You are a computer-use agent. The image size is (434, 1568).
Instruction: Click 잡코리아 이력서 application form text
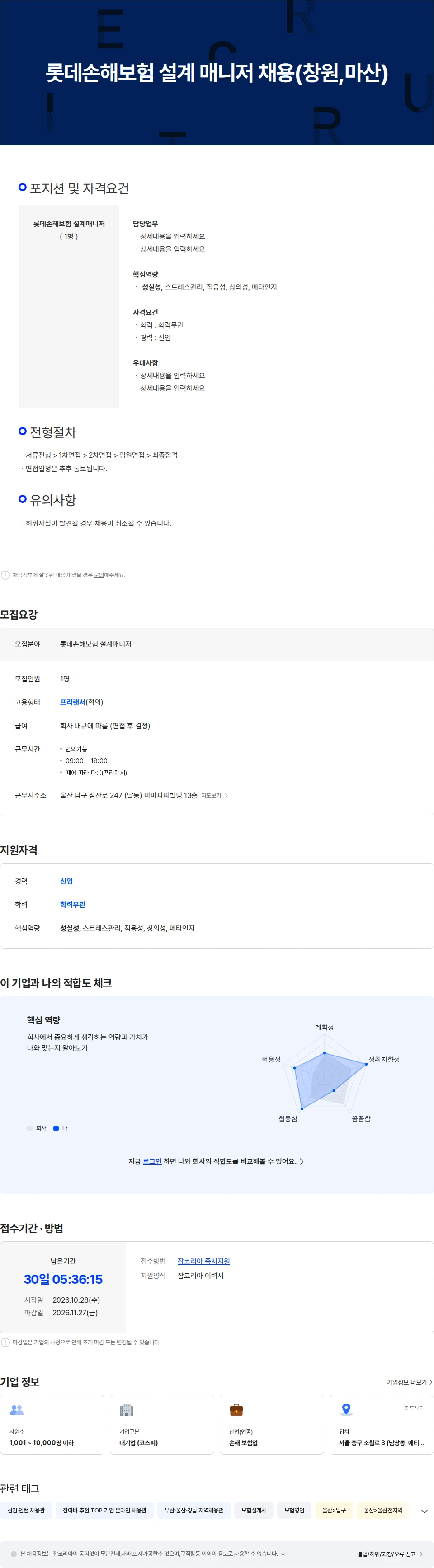tap(200, 1275)
